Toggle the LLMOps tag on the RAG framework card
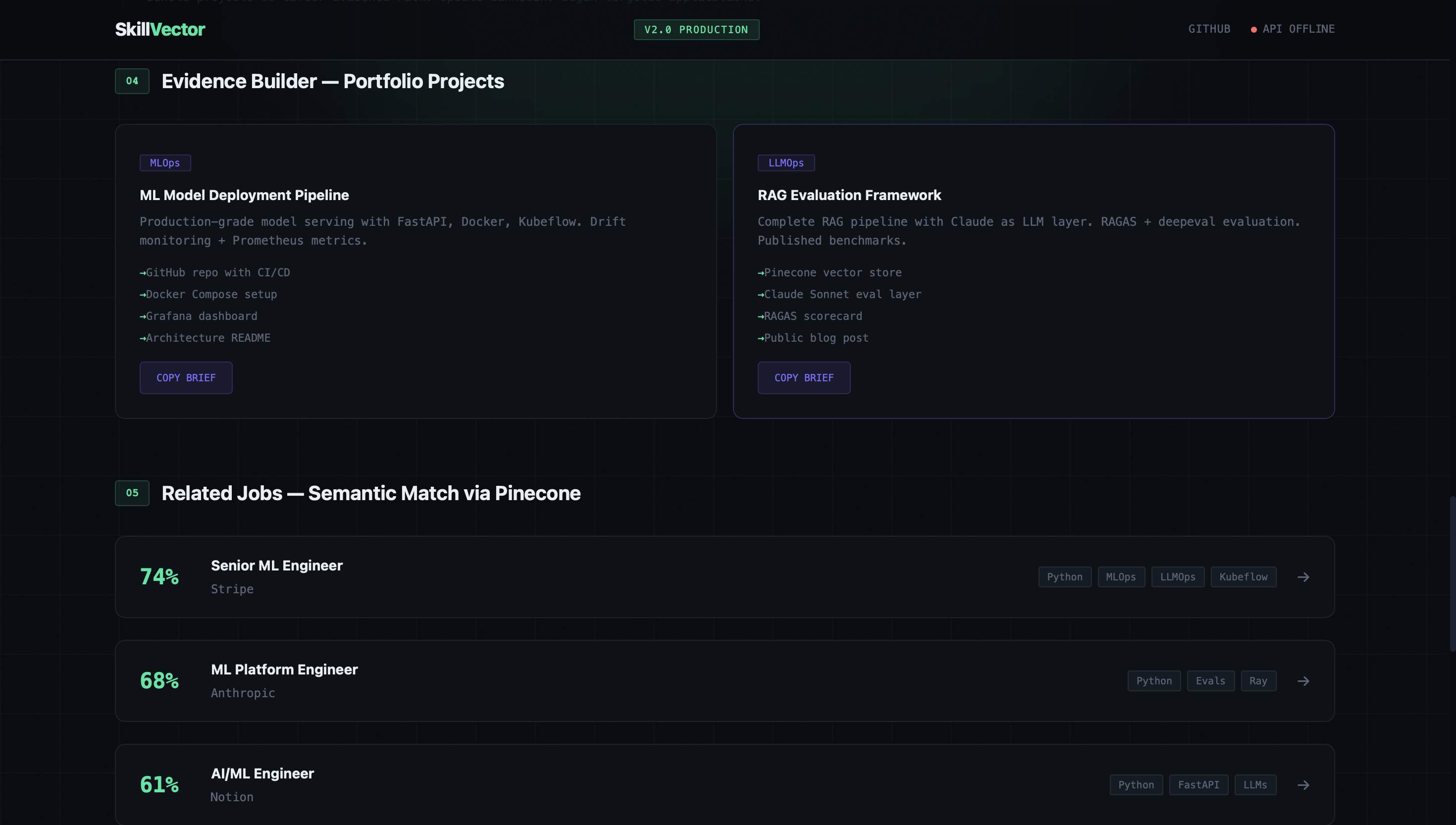 click(x=786, y=162)
